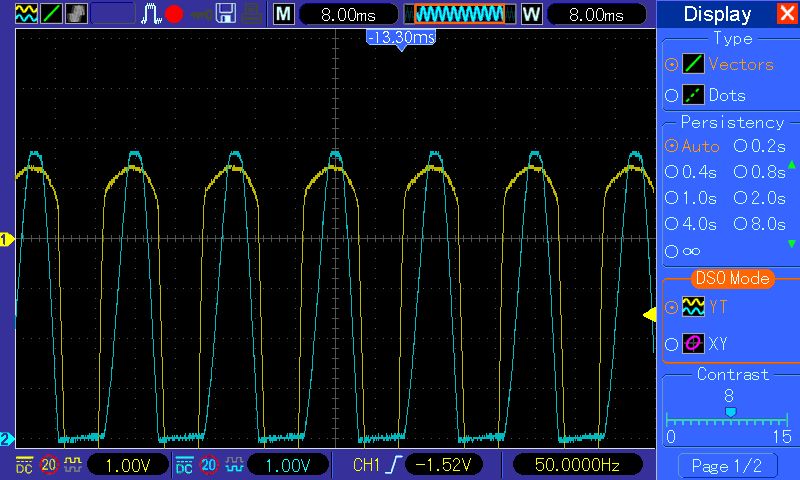This screenshot has width=800, height=480.
Task: Click the -13.30ms horizontal trigger position marker
Action: pos(401,39)
